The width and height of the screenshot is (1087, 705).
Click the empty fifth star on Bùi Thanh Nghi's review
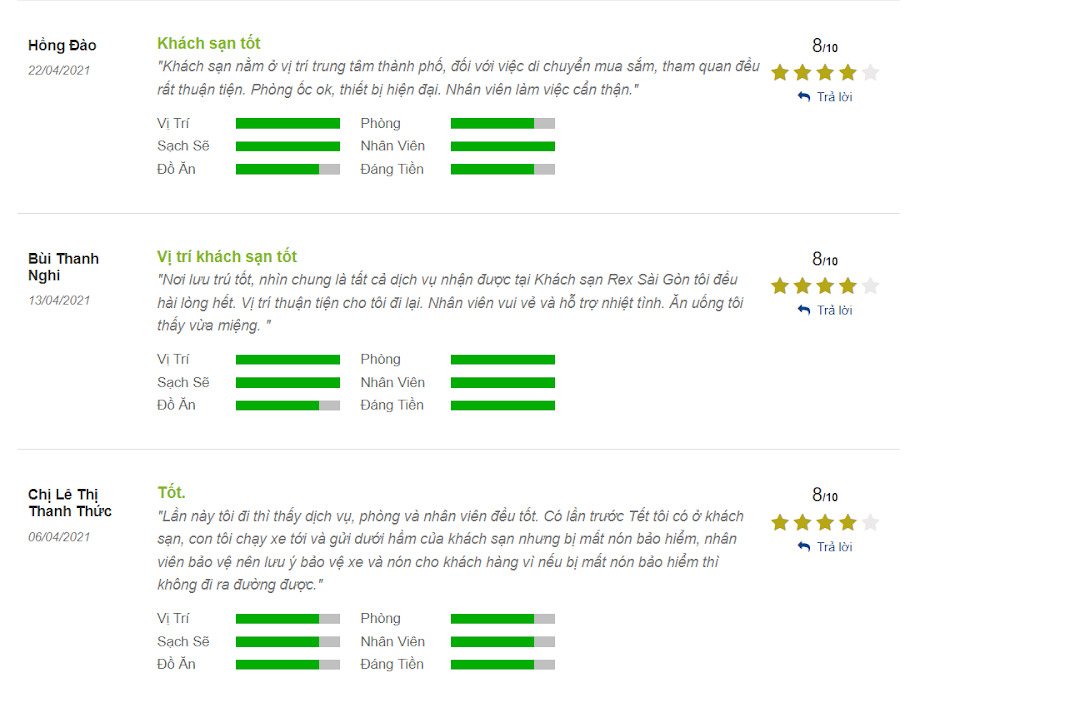(870, 286)
